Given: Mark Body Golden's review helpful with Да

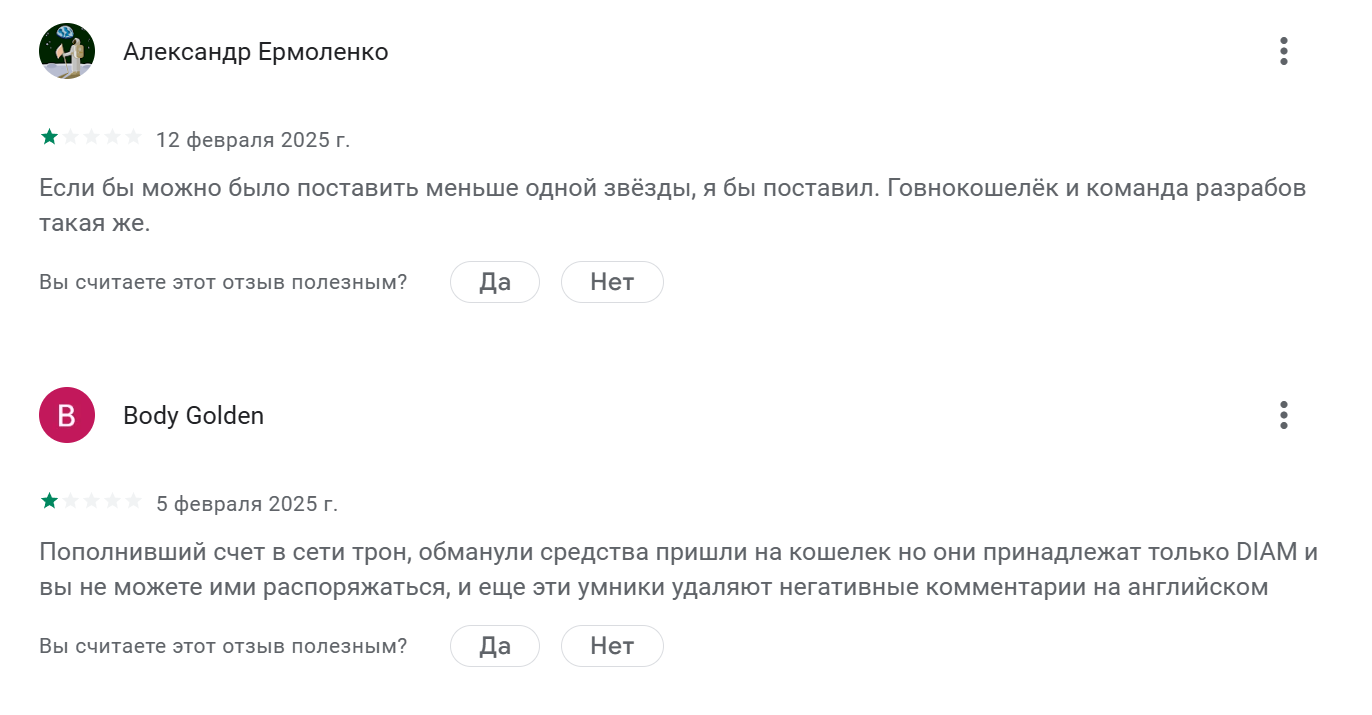Looking at the screenshot, I should point(495,646).
